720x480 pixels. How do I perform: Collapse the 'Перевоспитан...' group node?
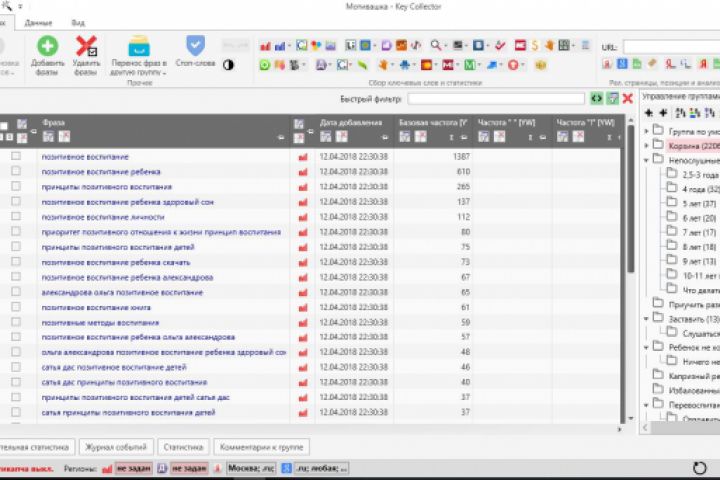tap(647, 405)
